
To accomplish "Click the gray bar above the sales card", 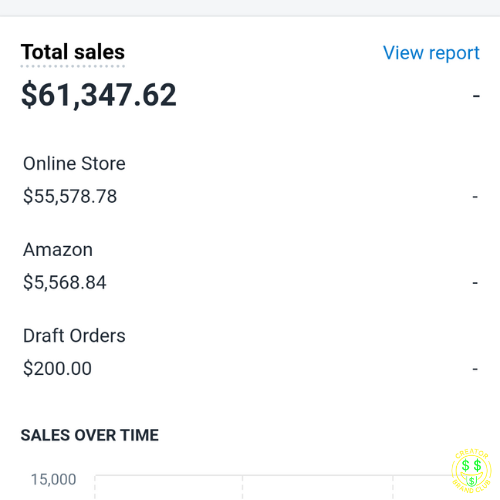I will point(250,8).
